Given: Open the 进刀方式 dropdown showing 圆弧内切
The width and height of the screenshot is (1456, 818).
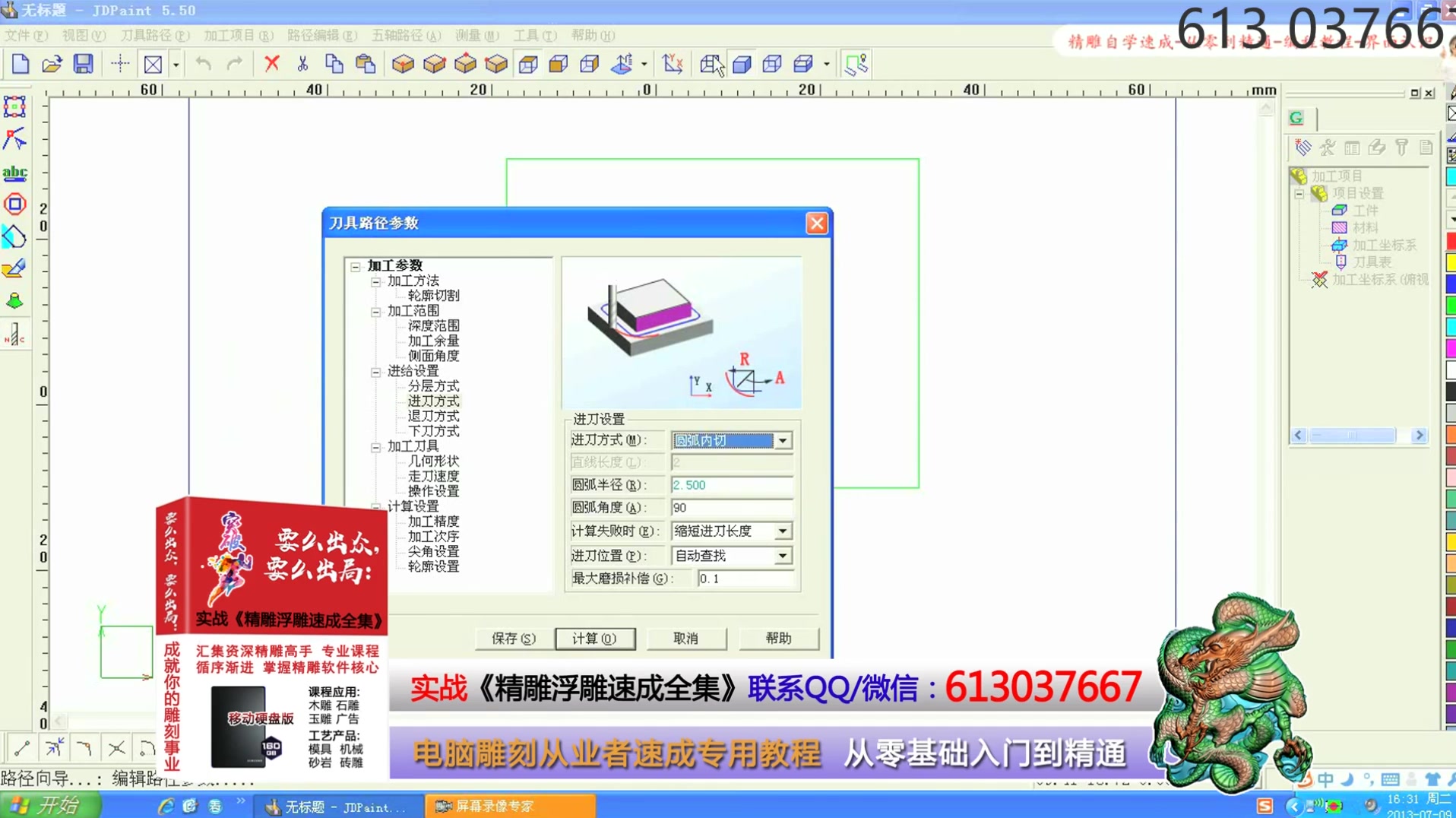Looking at the screenshot, I should (x=782, y=440).
